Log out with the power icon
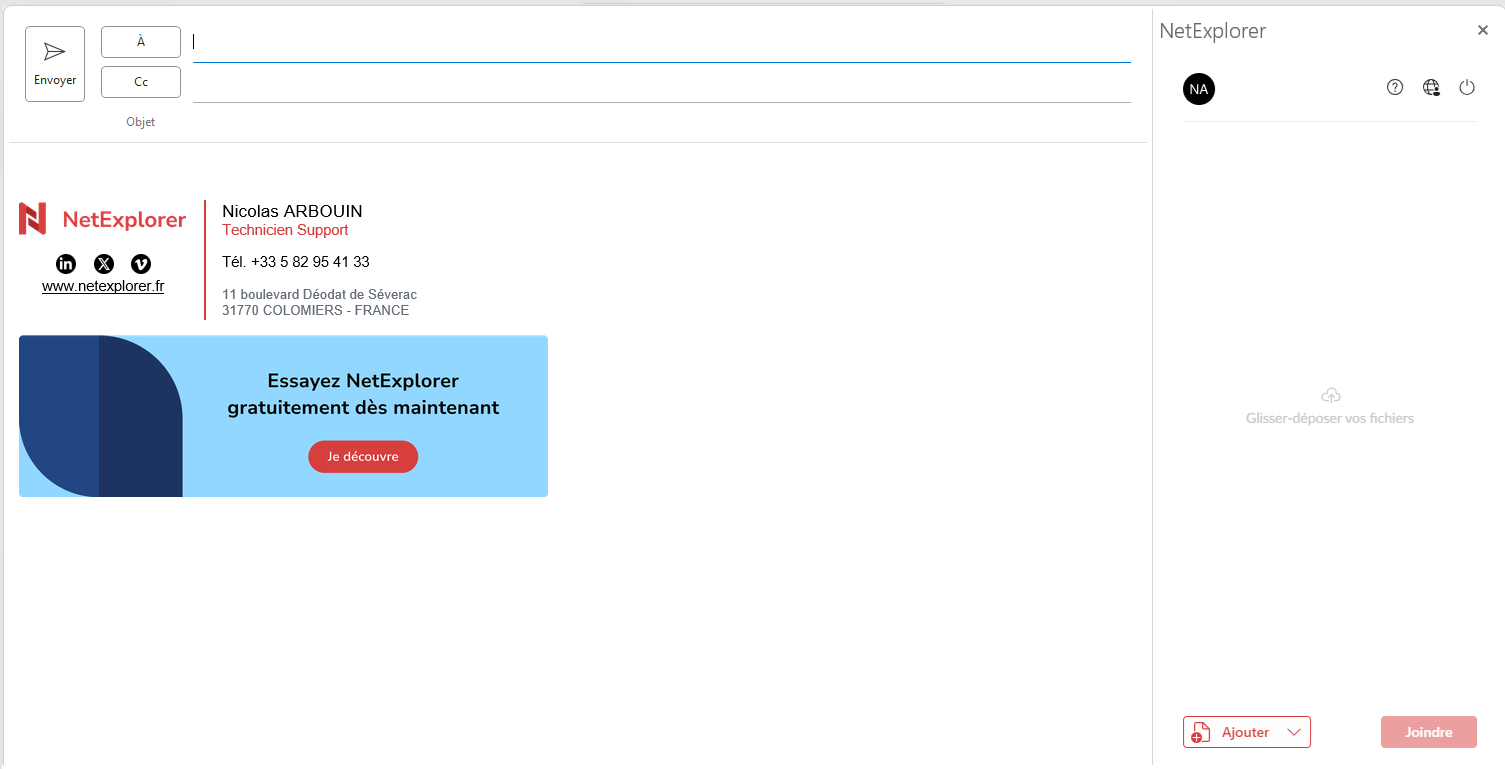Image resolution: width=1505 pixels, height=769 pixels. coord(1467,88)
